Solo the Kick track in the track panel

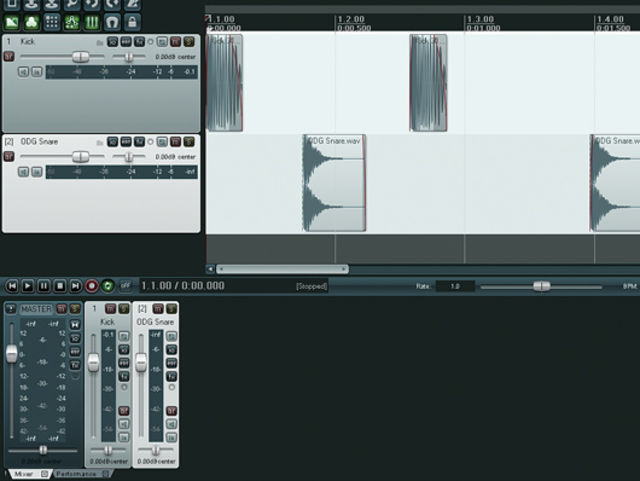point(189,42)
